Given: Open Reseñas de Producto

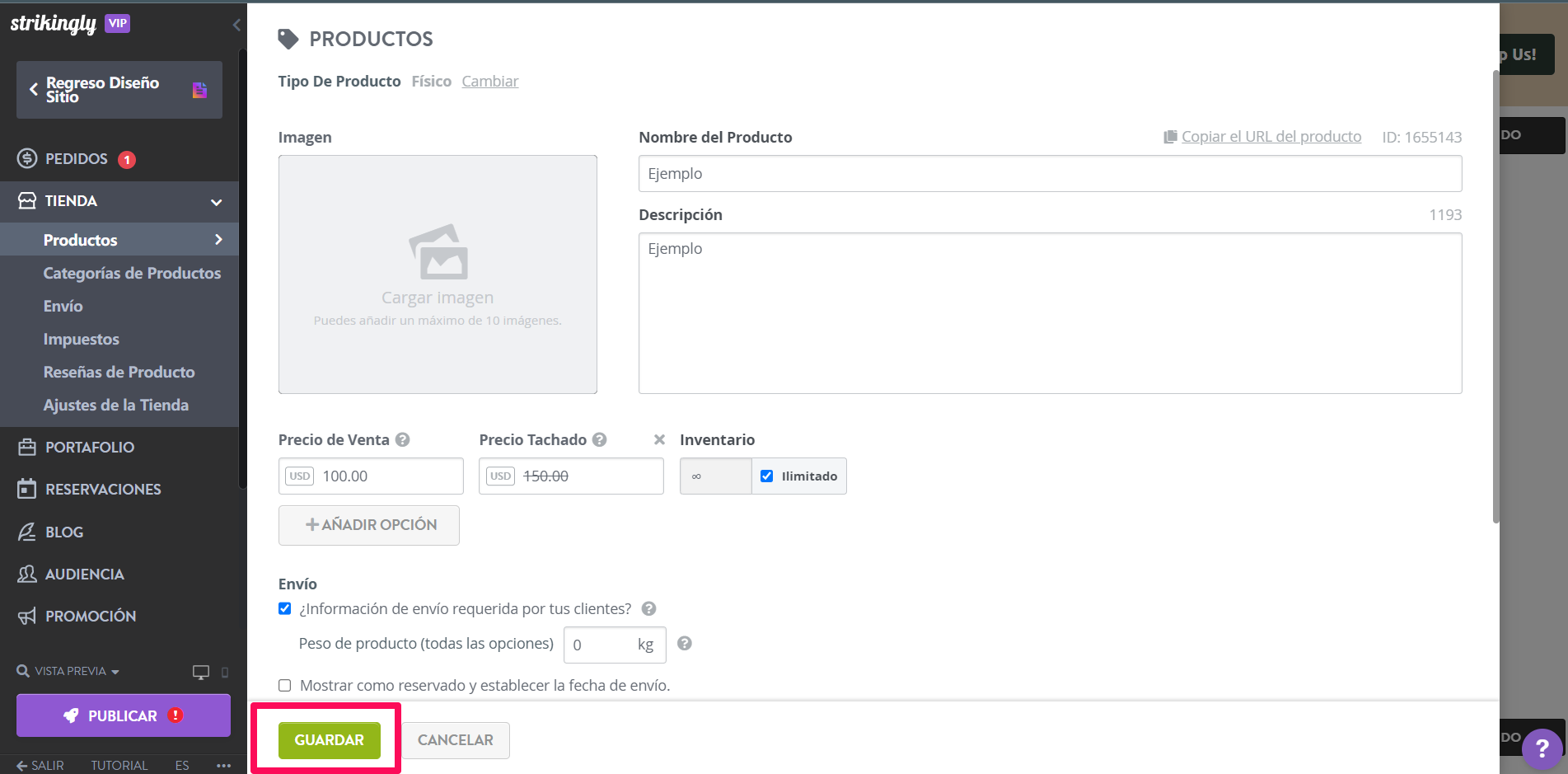Looking at the screenshot, I should [x=119, y=372].
